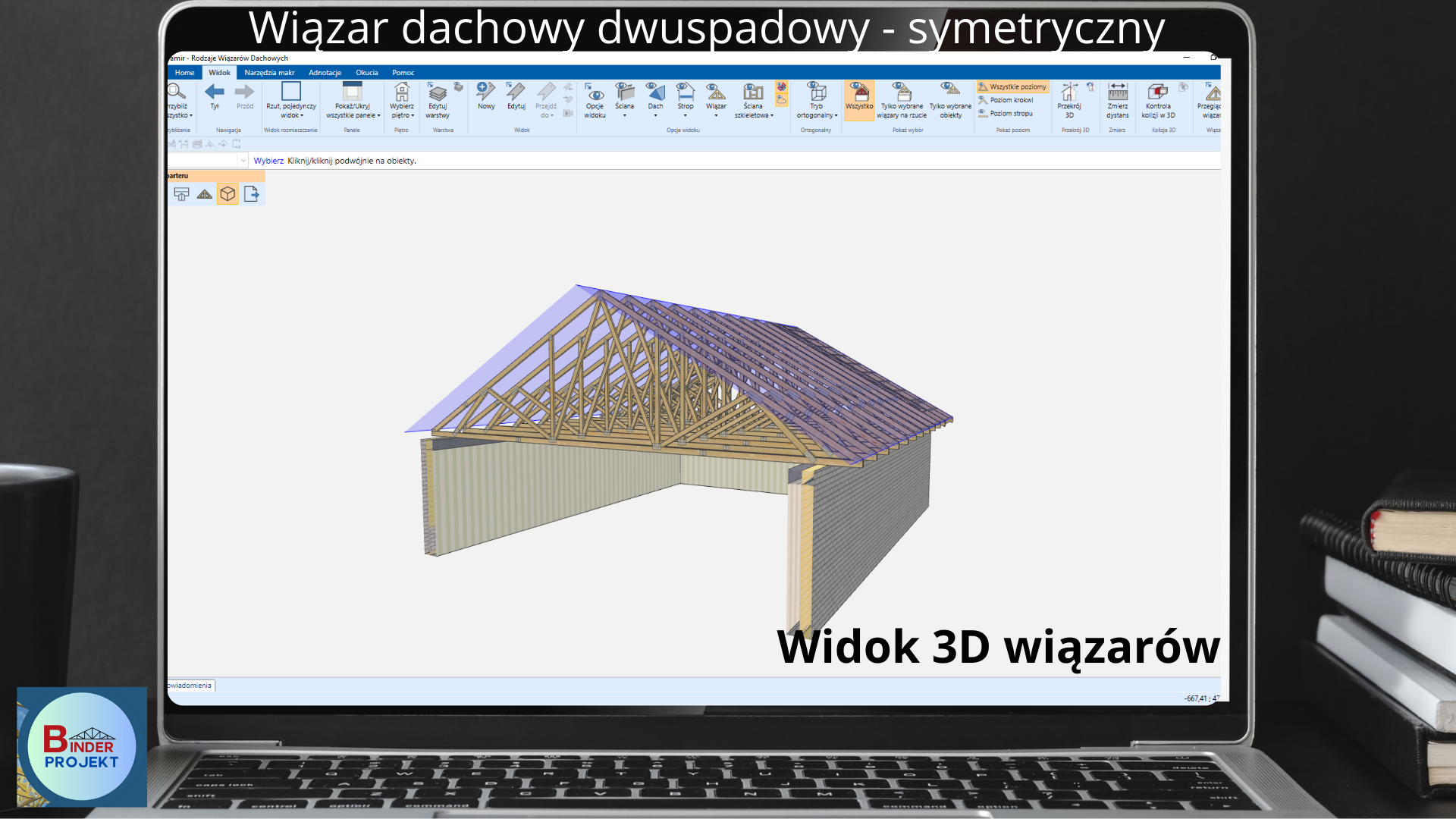Click the Wiązar visibility eye icon

click(x=716, y=92)
